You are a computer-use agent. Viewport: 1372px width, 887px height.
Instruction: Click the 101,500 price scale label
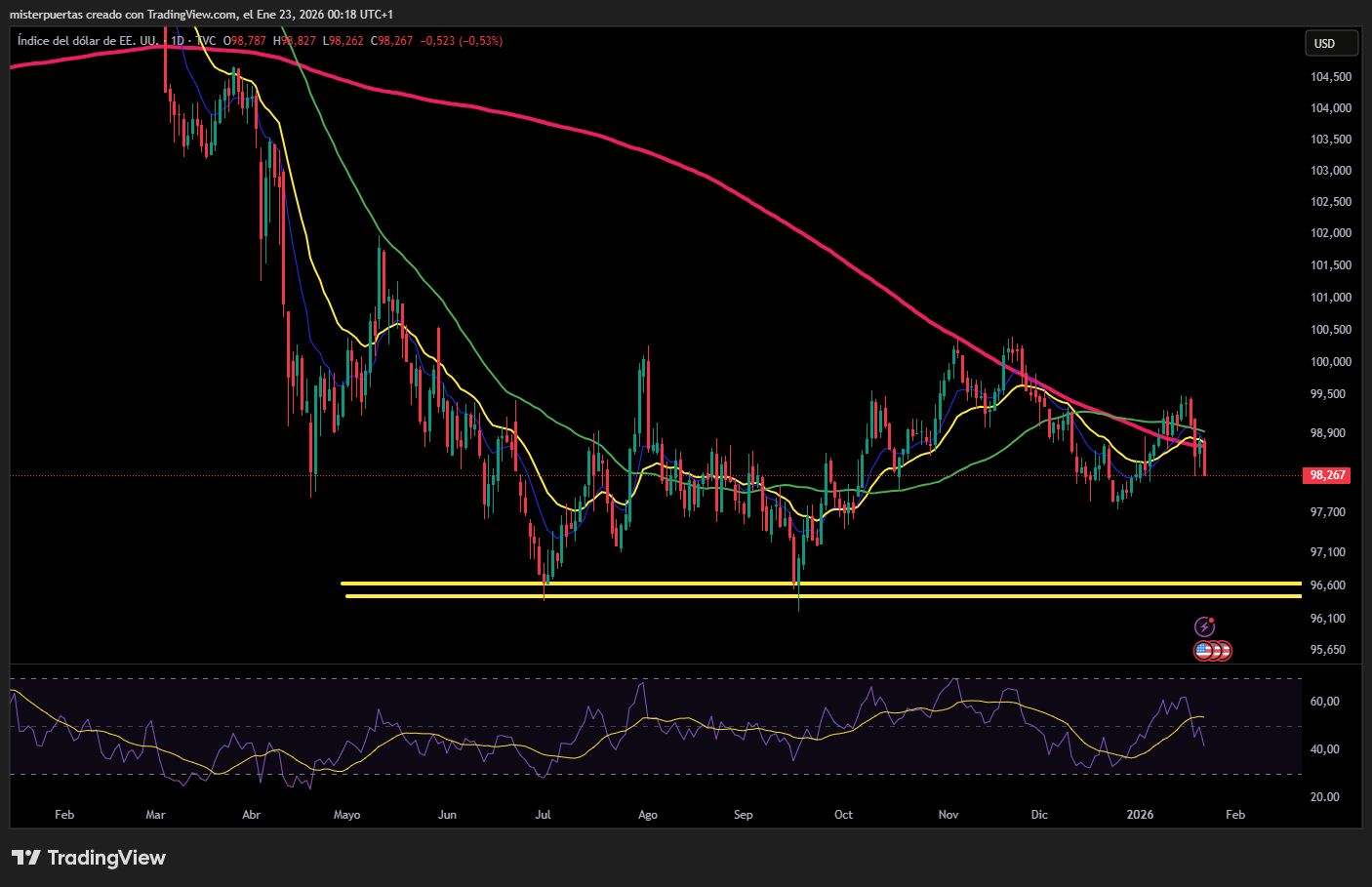click(x=1331, y=265)
